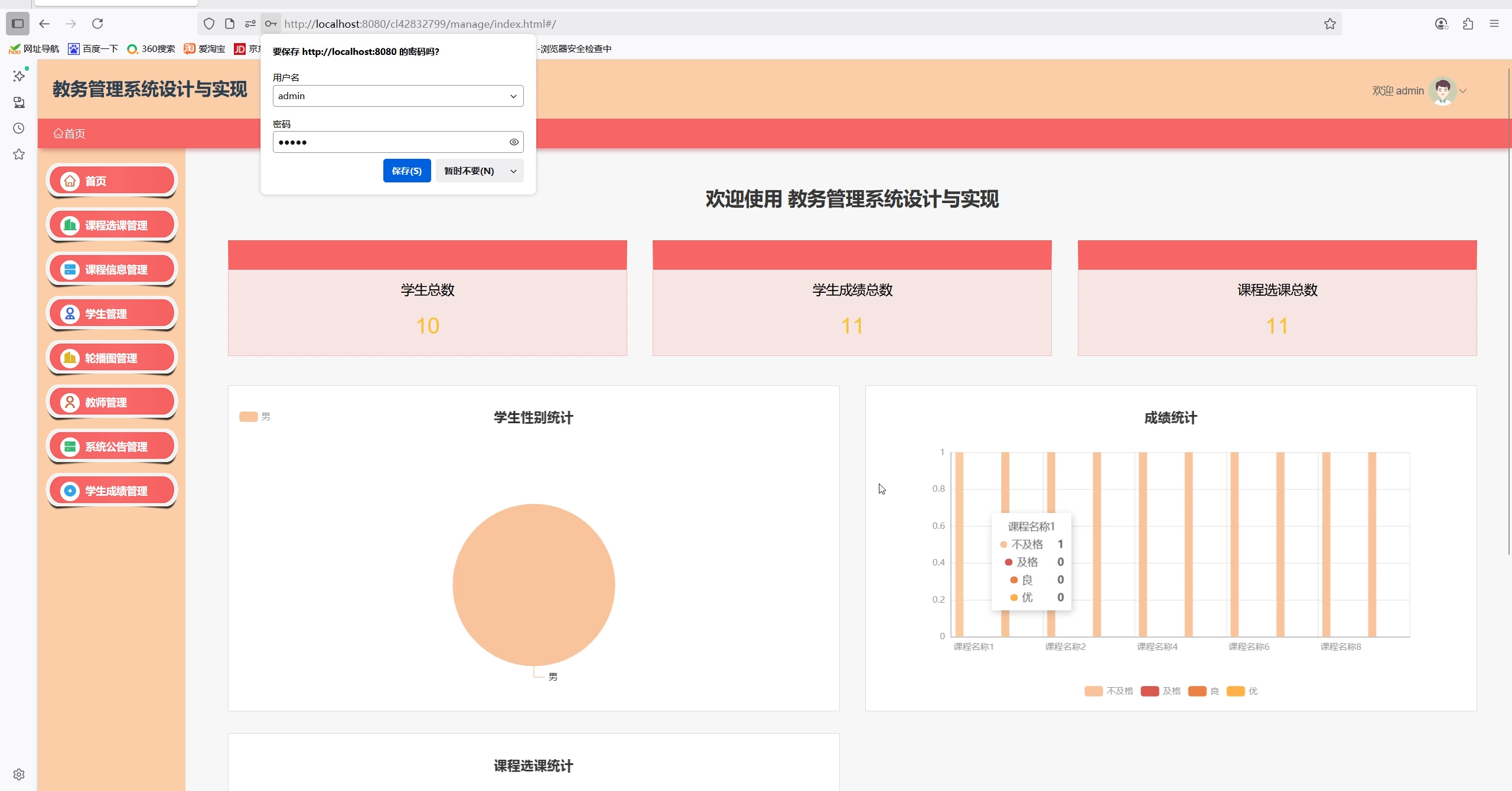Expand the 欢迎 admin account menu
Image resolution: width=1512 pixels, height=791 pixels.
point(1464,91)
